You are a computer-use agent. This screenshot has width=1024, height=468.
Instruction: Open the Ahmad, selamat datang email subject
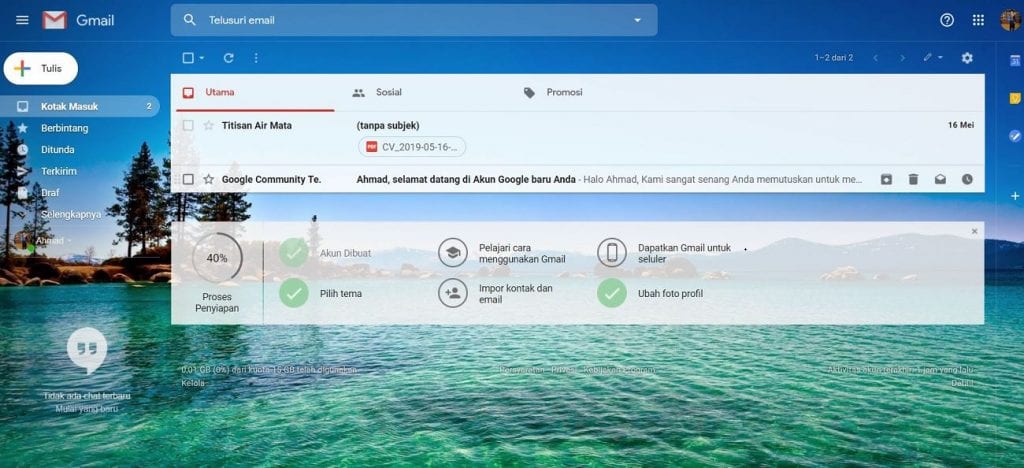pyautogui.click(x=466, y=179)
